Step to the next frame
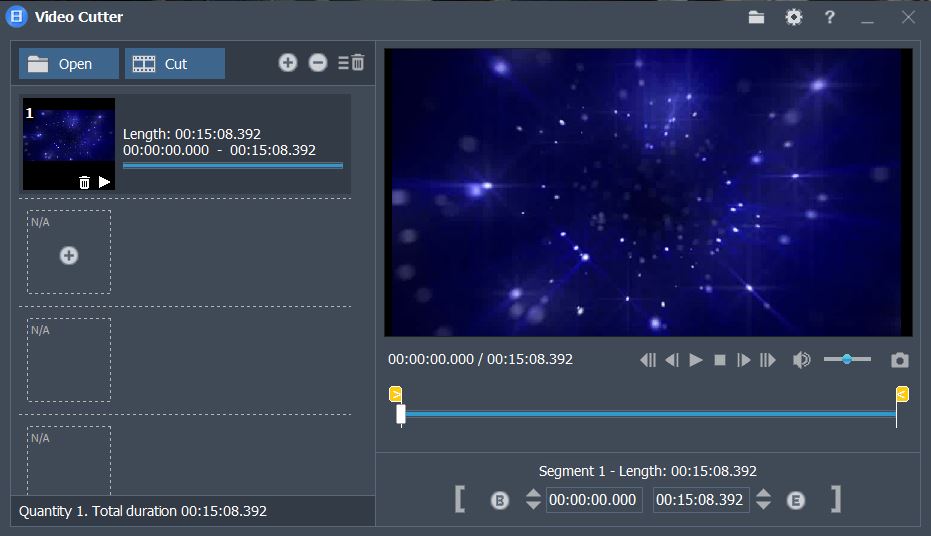 click(743, 360)
